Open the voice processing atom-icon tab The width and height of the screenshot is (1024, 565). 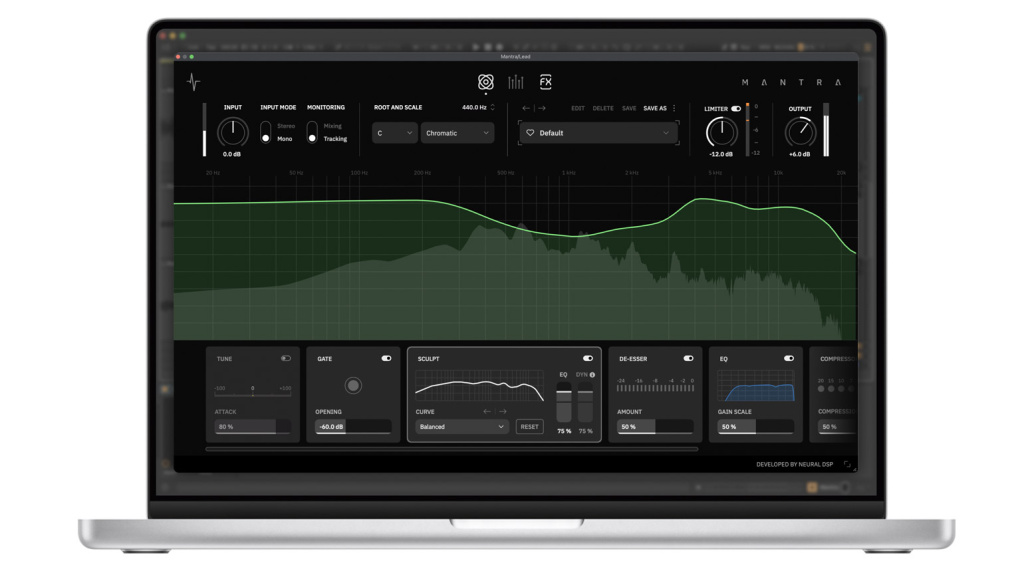point(485,82)
